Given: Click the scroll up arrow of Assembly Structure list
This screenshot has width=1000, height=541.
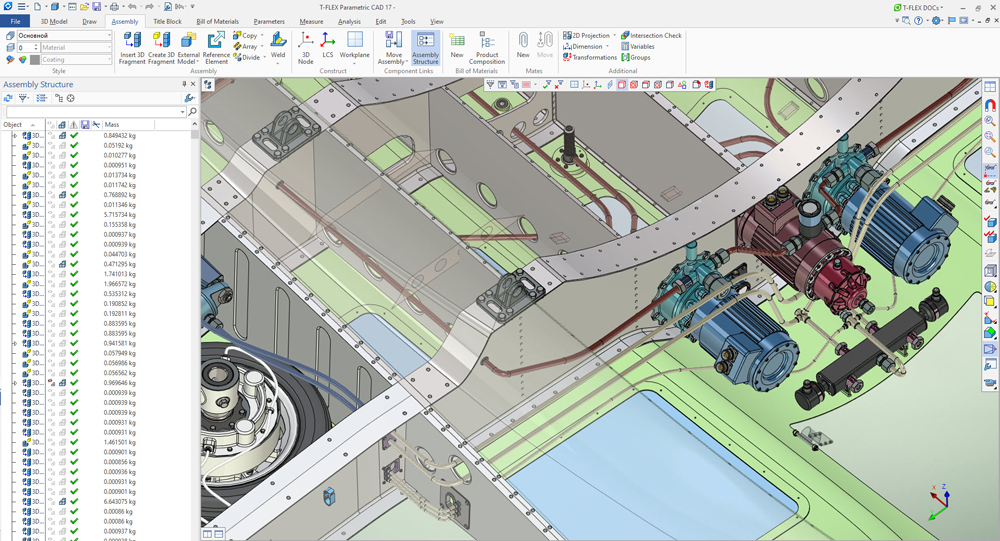Looking at the screenshot, I should click(195, 124).
